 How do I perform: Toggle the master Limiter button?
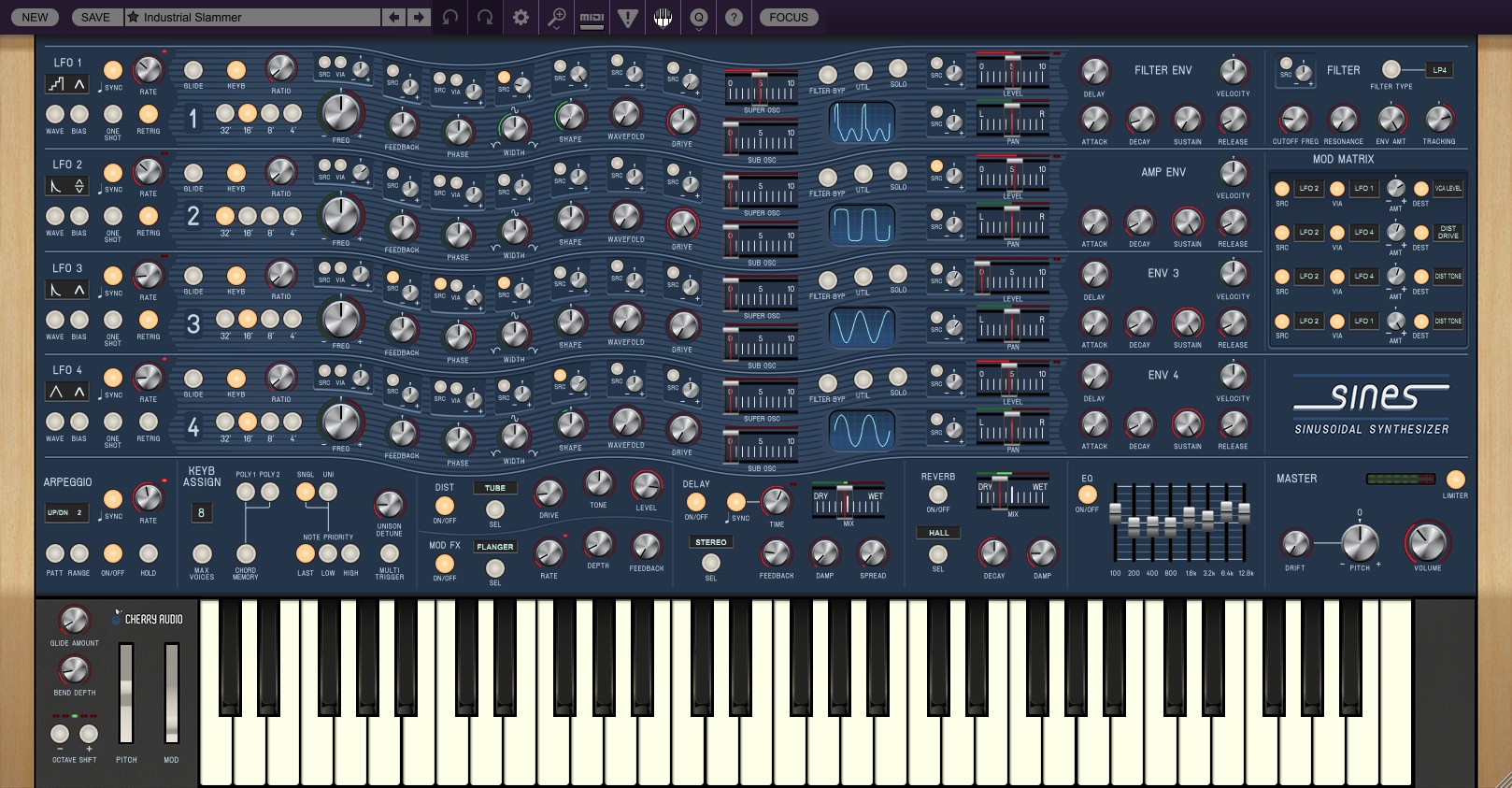coord(1455,480)
